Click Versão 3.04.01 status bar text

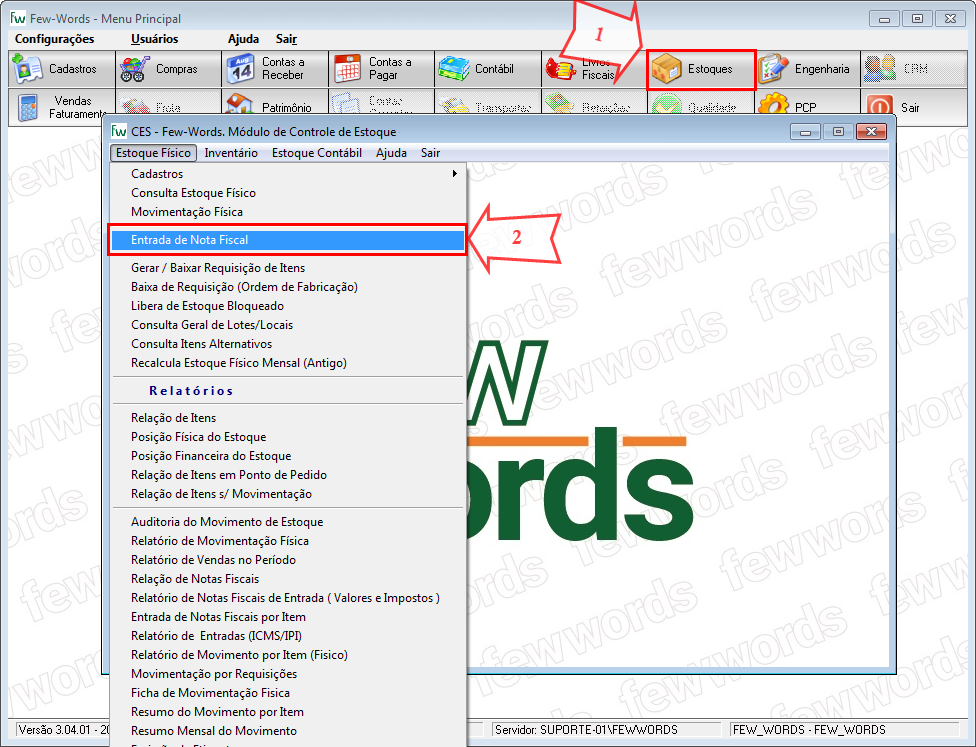pyautogui.click(x=64, y=730)
